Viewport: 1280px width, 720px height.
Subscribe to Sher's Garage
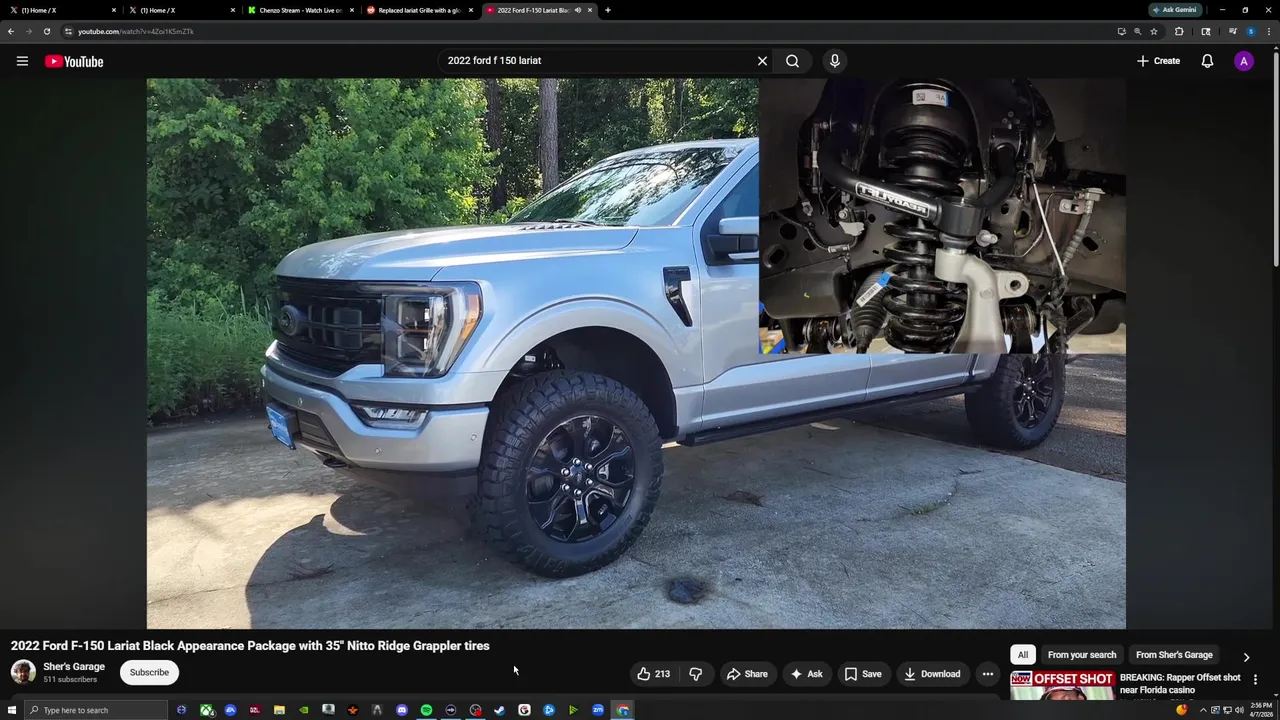pyautogui.click(x=149, y=672)
